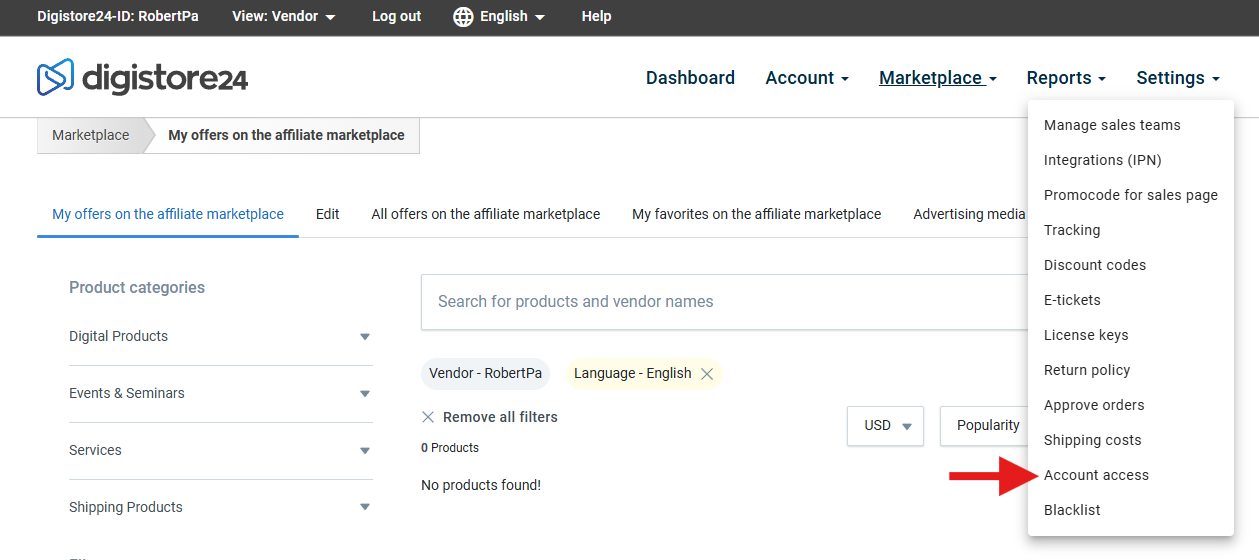Click the Product categories heading
The width and height of the screenshot is (1259, 560).
point(137,288)
